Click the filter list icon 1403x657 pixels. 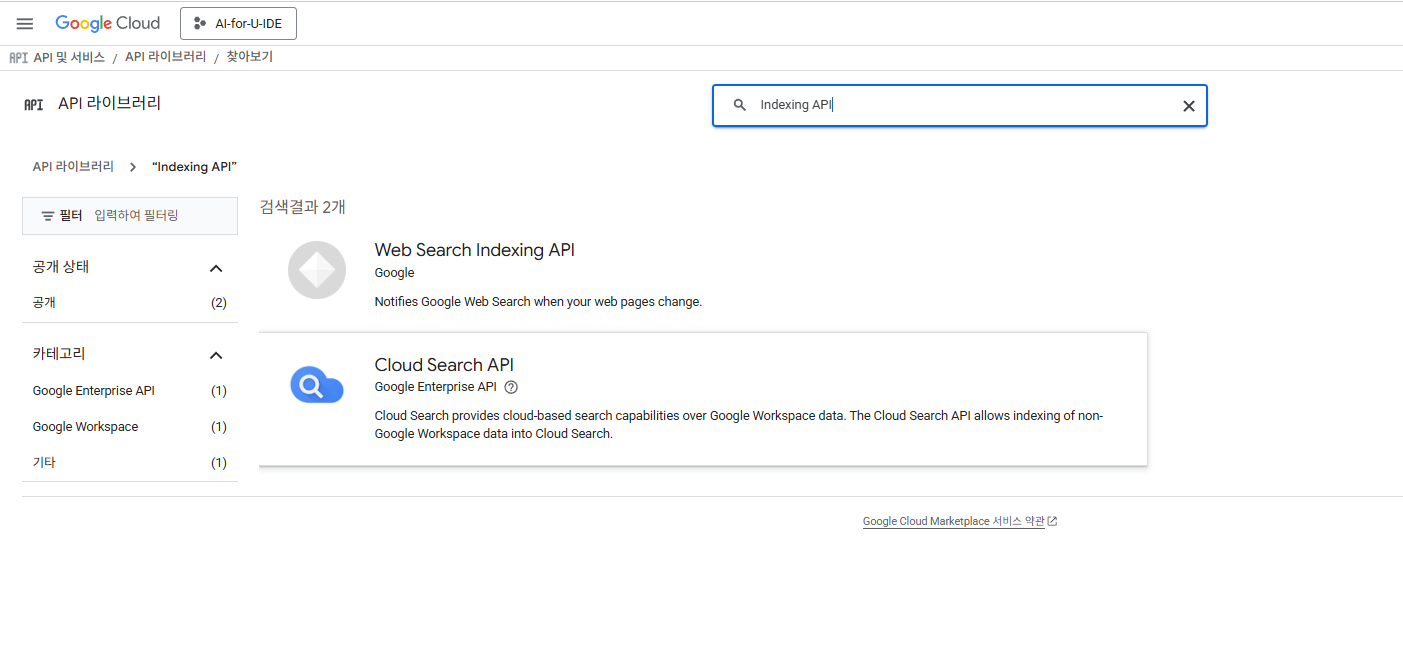47,216
